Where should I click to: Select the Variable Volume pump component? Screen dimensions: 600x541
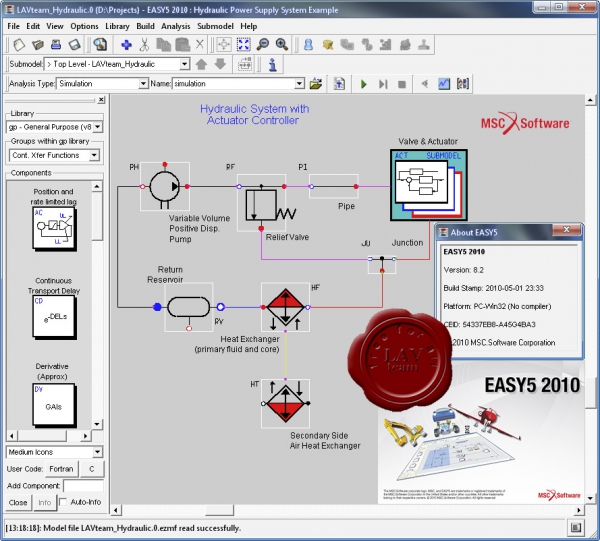coord(165,186)
